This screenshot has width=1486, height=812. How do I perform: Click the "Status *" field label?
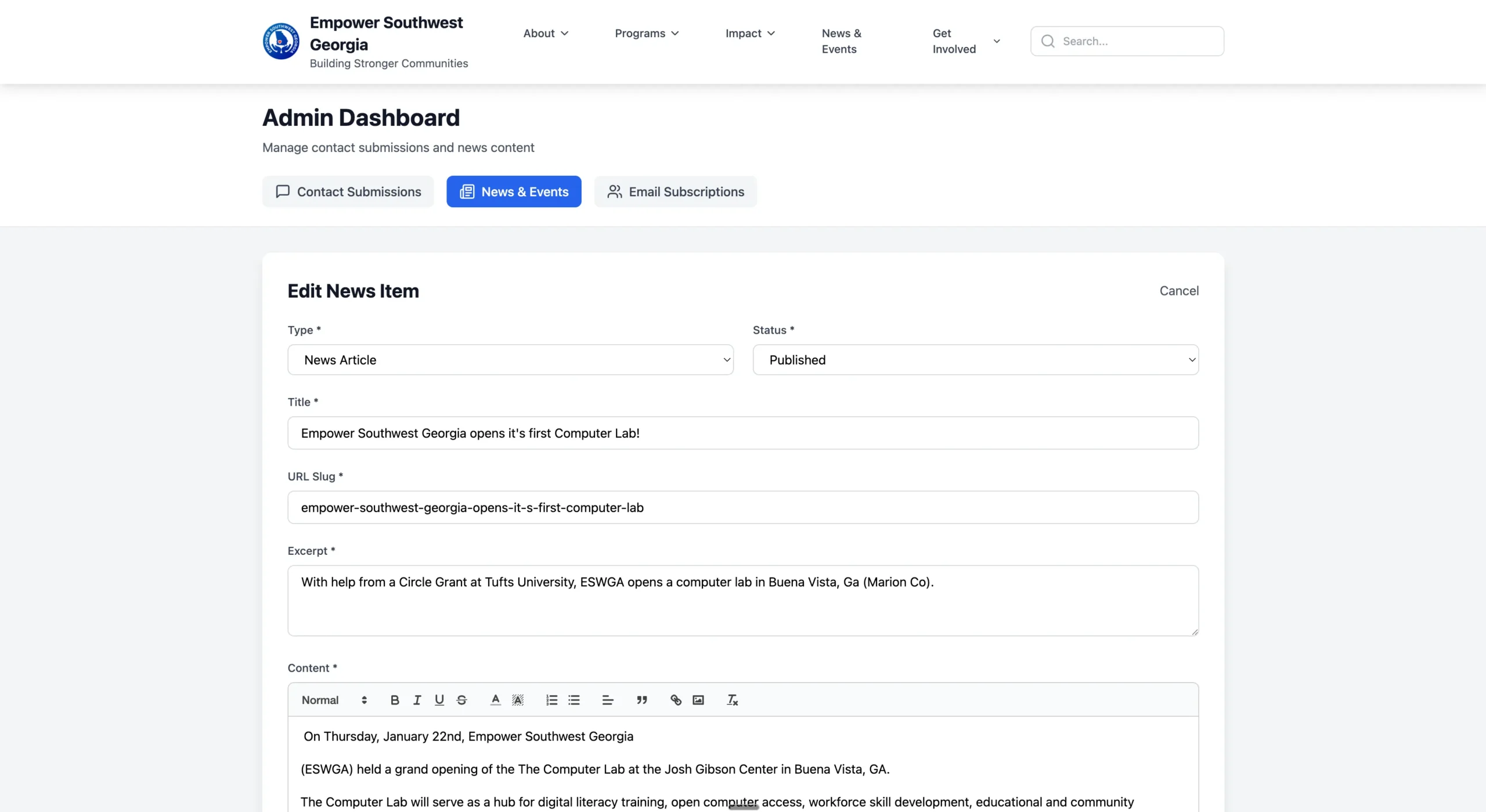point(773,330)
